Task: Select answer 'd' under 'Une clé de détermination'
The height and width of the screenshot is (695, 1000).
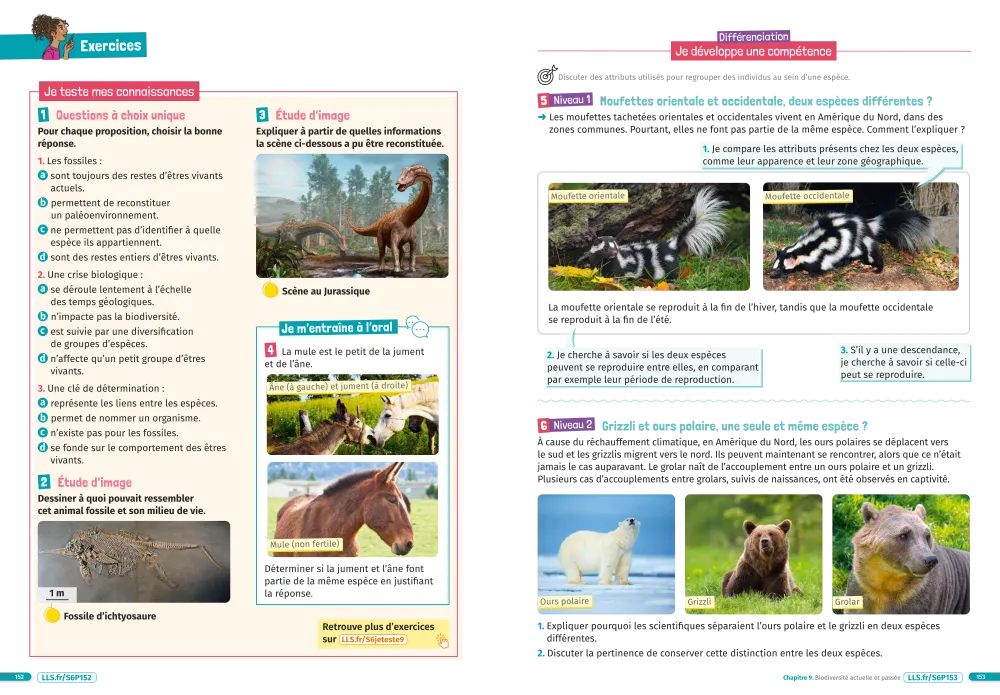Action: (x=43, y=448)
